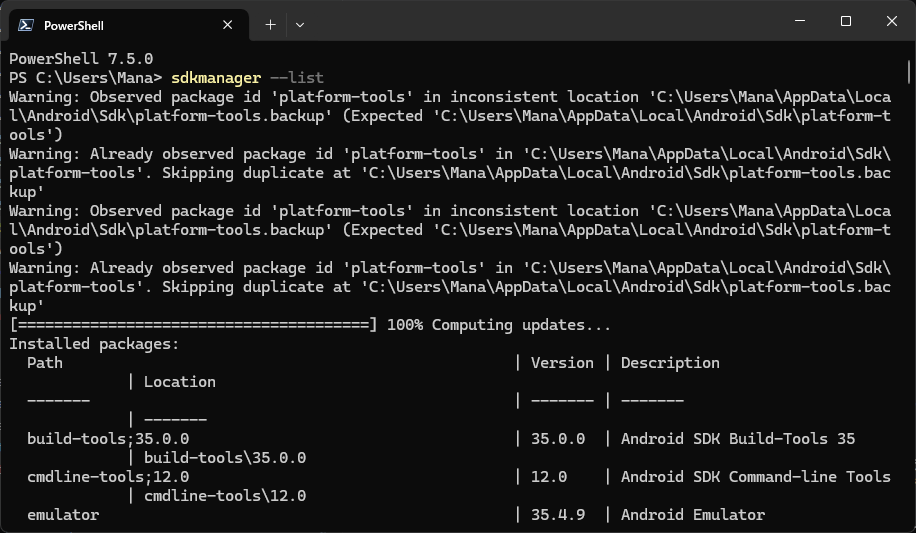916x533 pixels.
Task: Click the 'Path' column header
Action: tap(45, 363)
